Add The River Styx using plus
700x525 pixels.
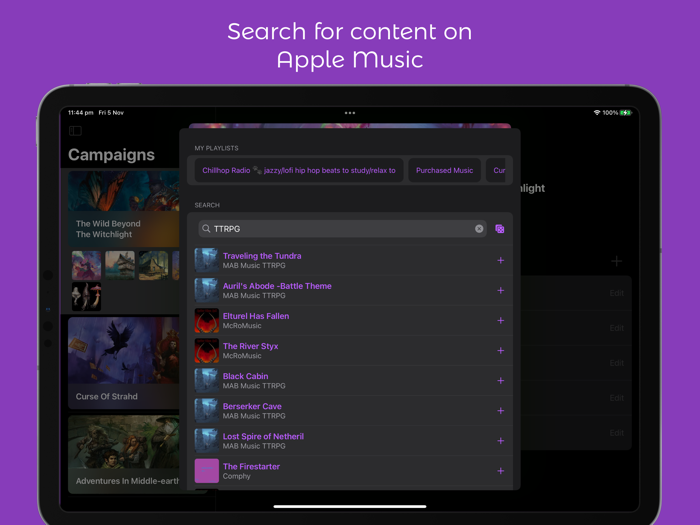(x=500, y=351)
